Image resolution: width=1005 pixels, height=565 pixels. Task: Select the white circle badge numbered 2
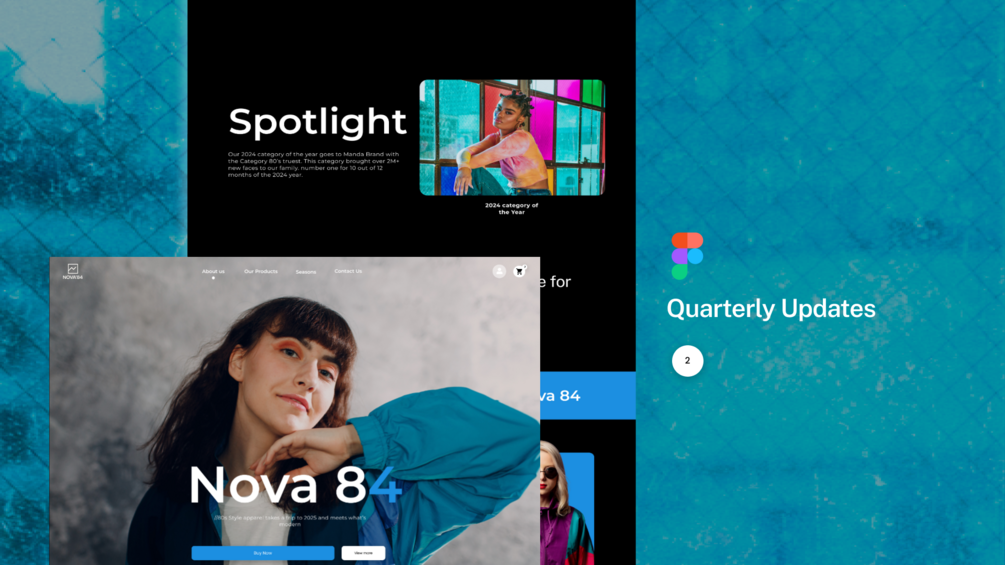687,361
